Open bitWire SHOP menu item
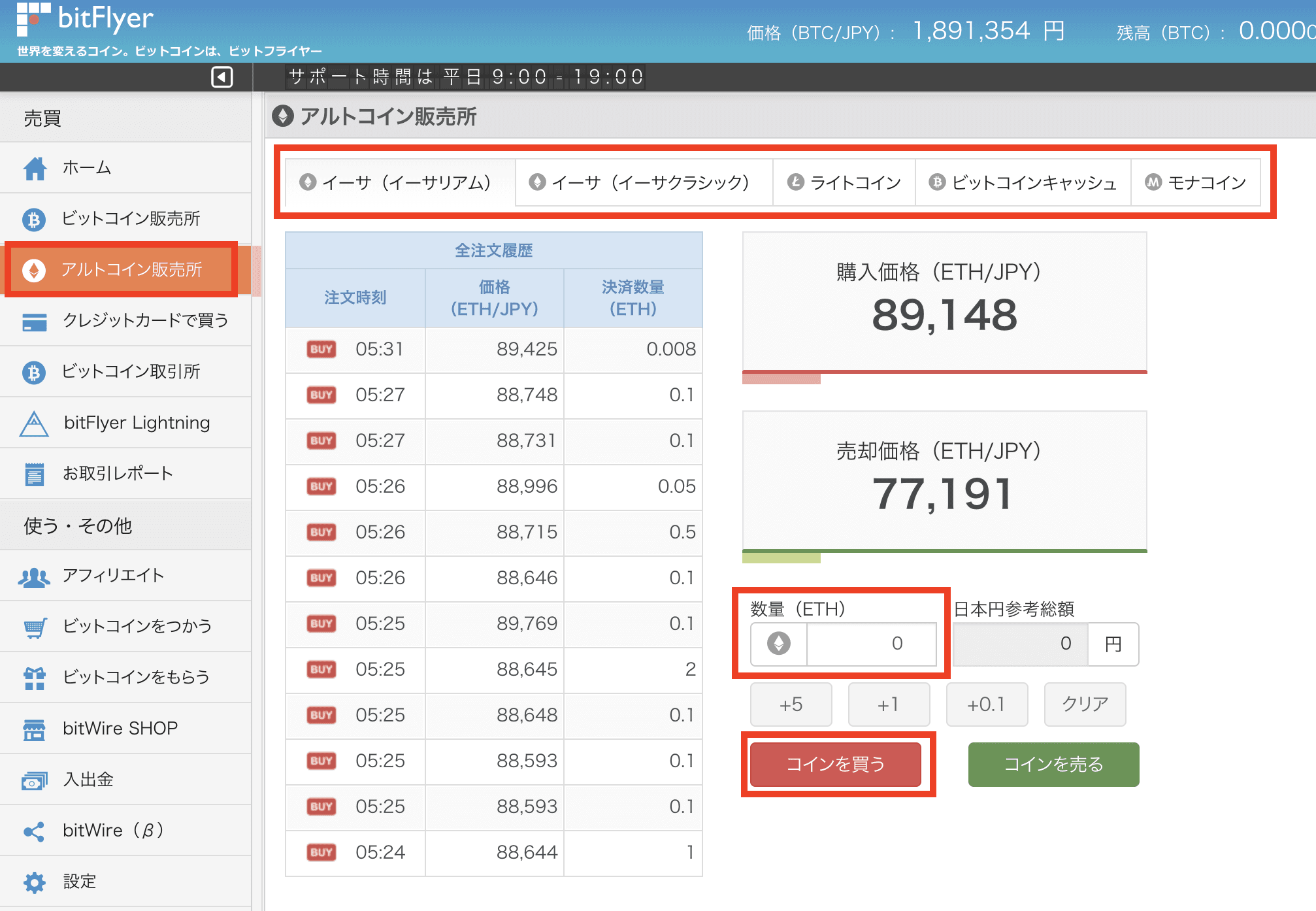 coord(120,728)
